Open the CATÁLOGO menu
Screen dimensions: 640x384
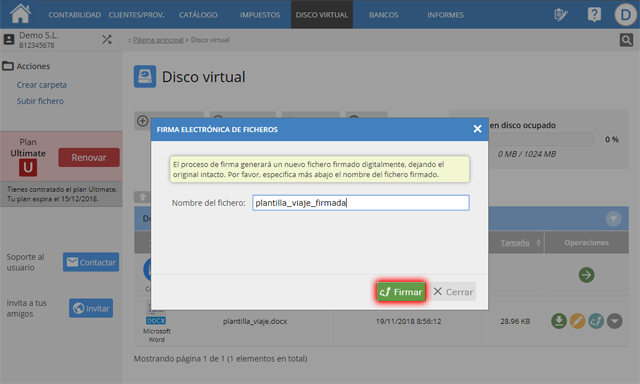(198, 15)
